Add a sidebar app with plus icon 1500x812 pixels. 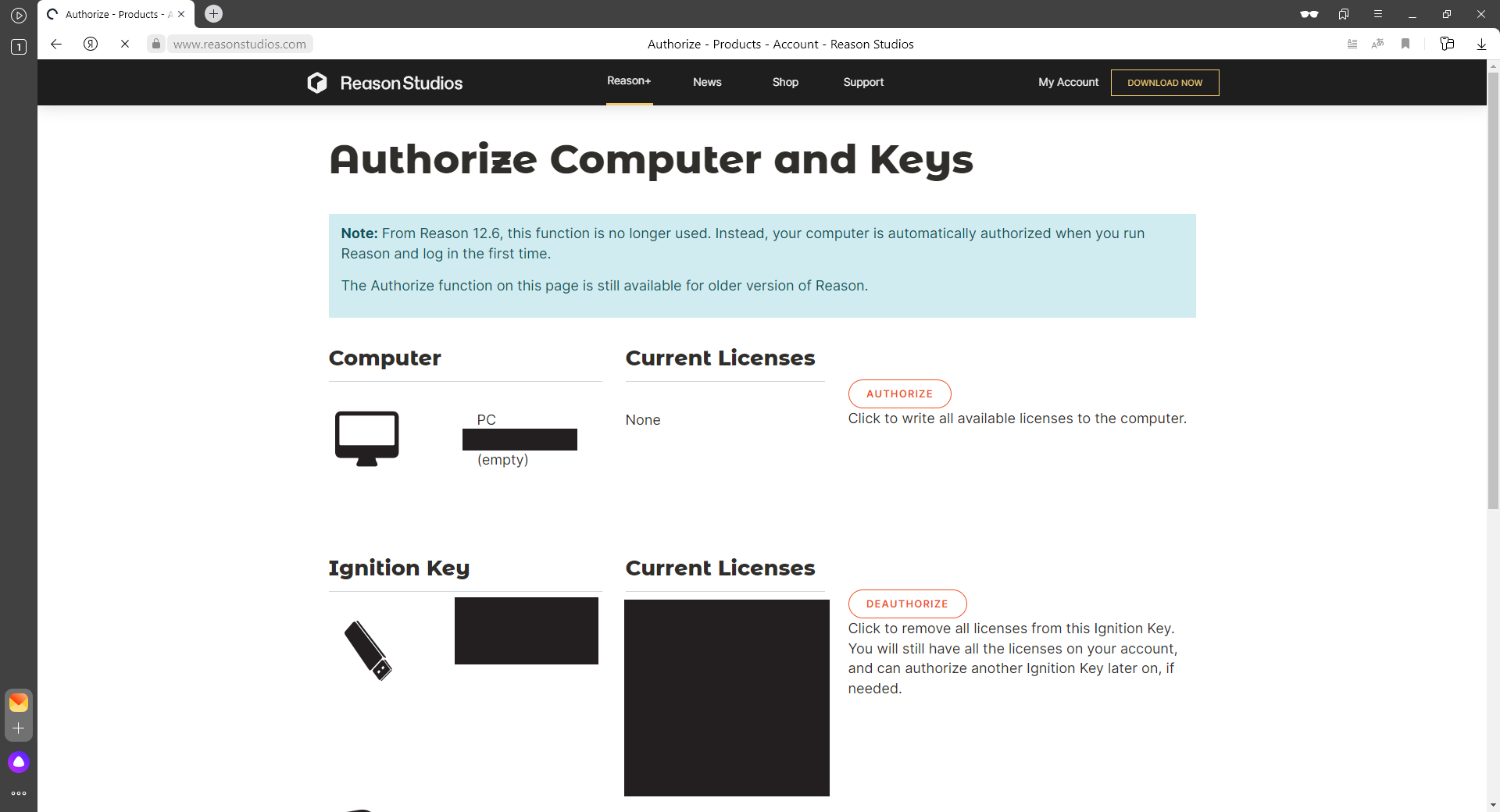pos(19,728)
